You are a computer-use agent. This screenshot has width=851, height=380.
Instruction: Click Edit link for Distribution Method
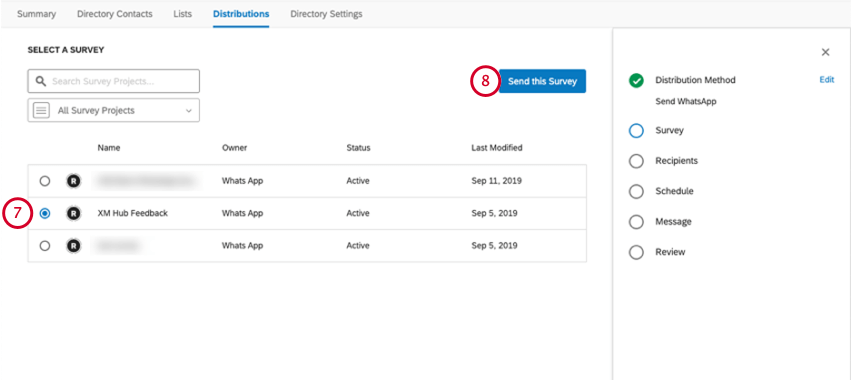[x=827, y=80]
